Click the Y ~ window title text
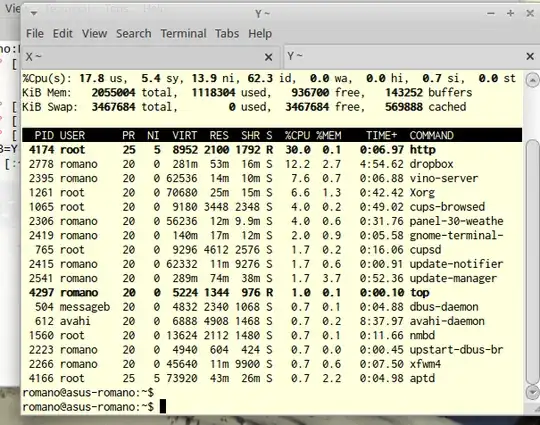Image resolution: width=540 pixels, height=425 pixels. [x=262, y=14]
